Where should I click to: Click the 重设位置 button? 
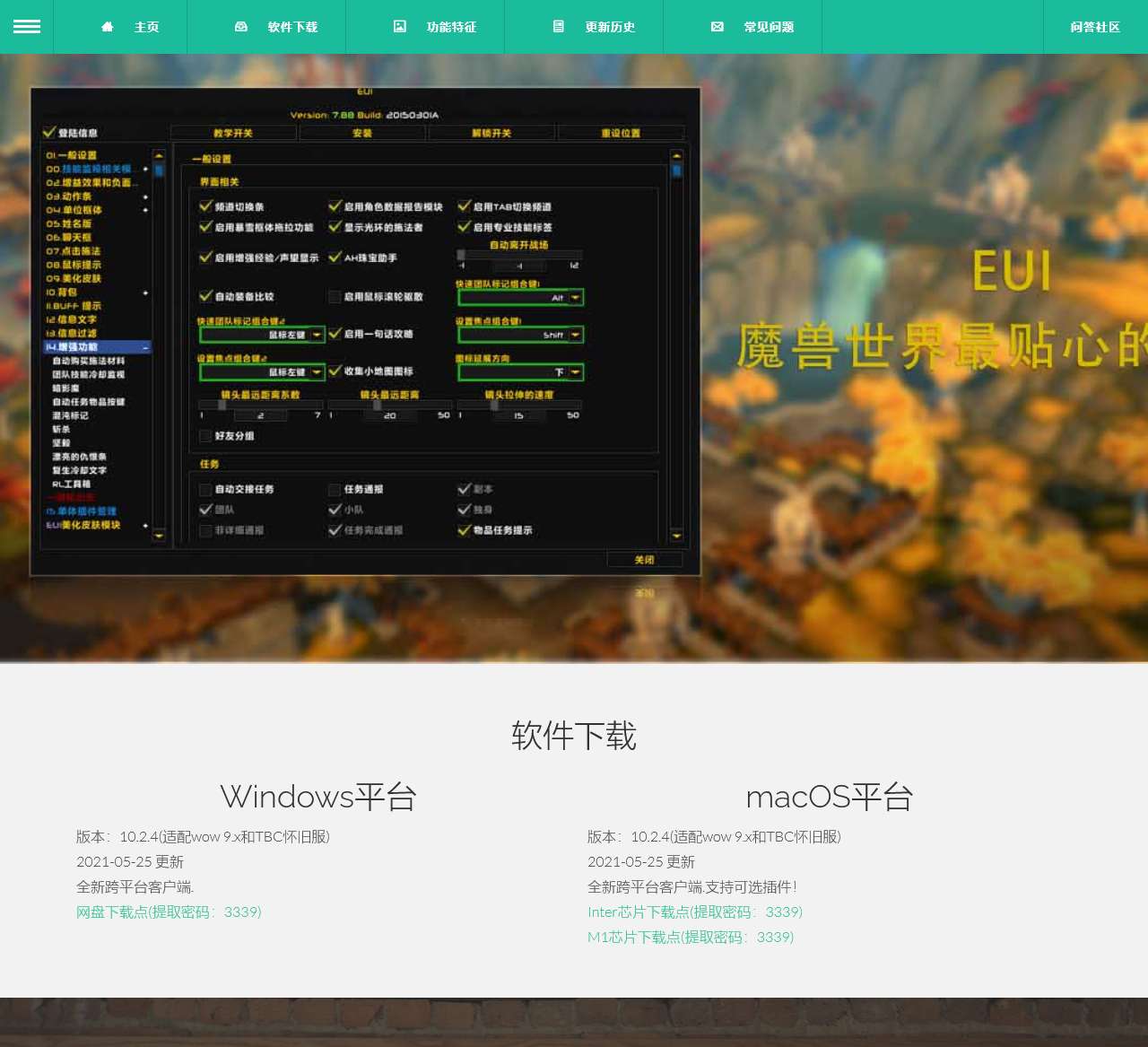click(621, 133)
